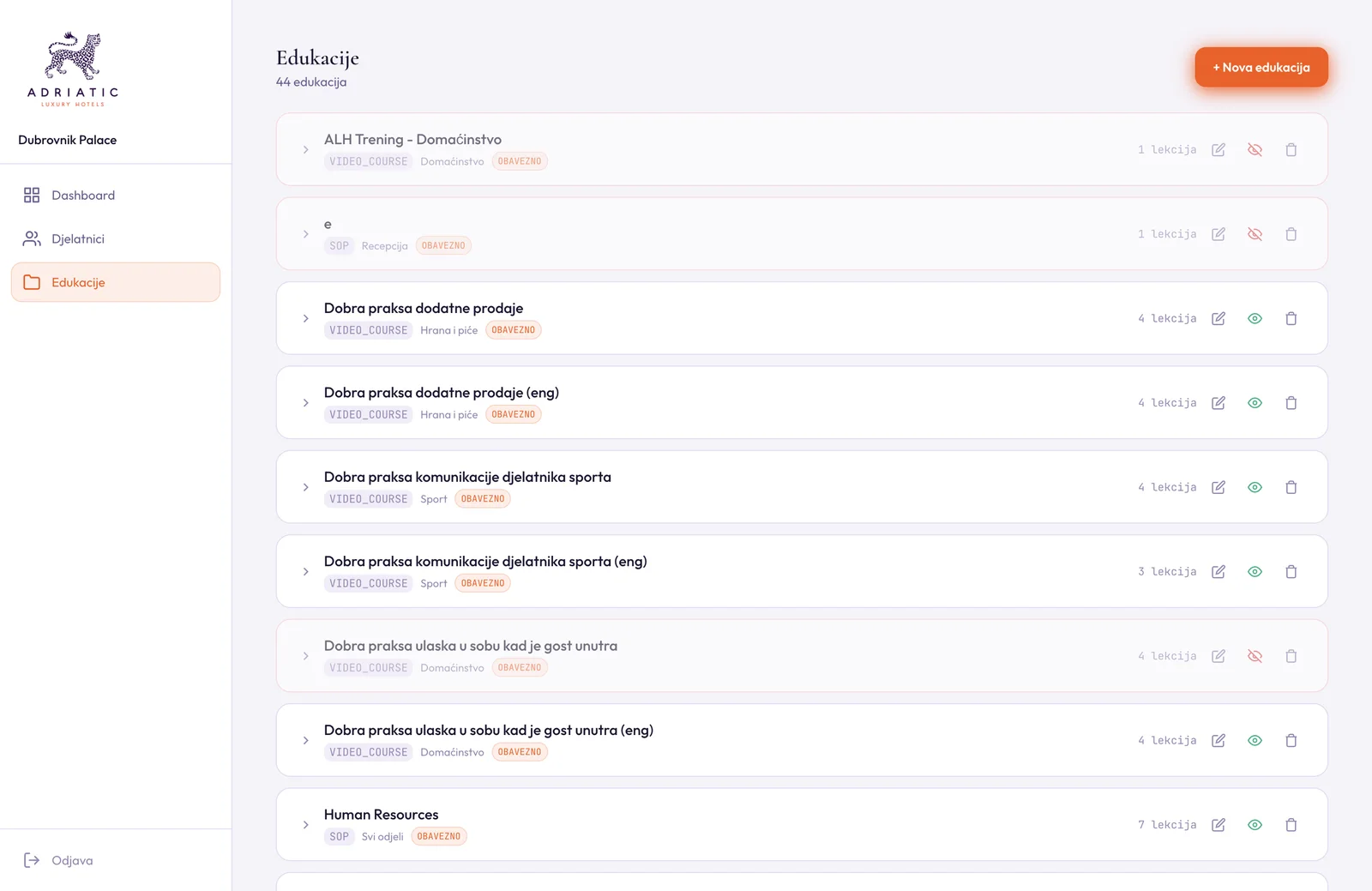
Task: Delete Dobra praksa komunikacije djelatnika sporta
Action: [1291, 487]
